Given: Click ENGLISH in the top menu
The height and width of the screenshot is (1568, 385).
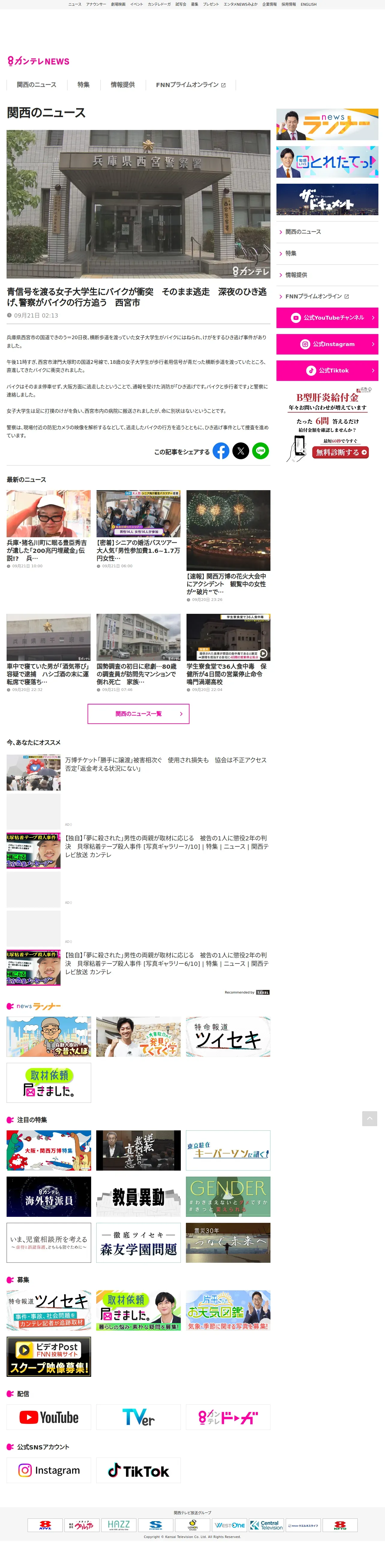Looking at the screenshot, I should coord(308,4).
